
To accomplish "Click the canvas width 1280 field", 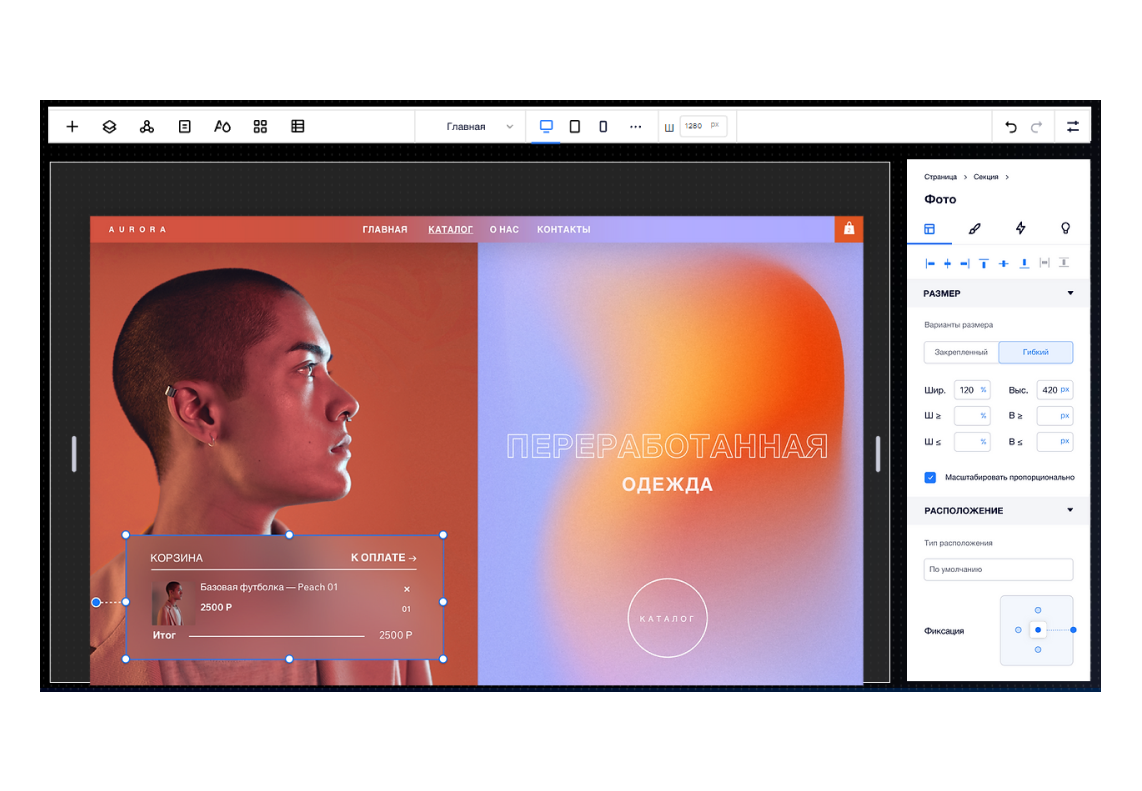I will click(x=703, y=126).
